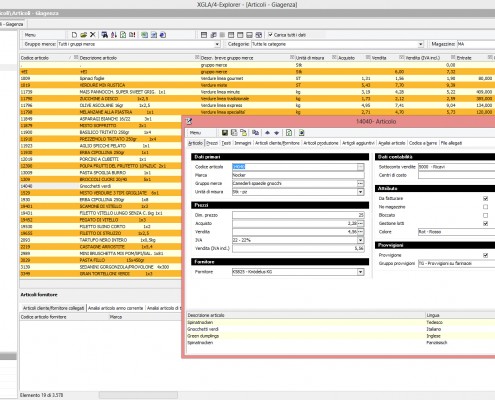
Task: Click the sort order icon in main toolbar
Action: click(114, 35)
